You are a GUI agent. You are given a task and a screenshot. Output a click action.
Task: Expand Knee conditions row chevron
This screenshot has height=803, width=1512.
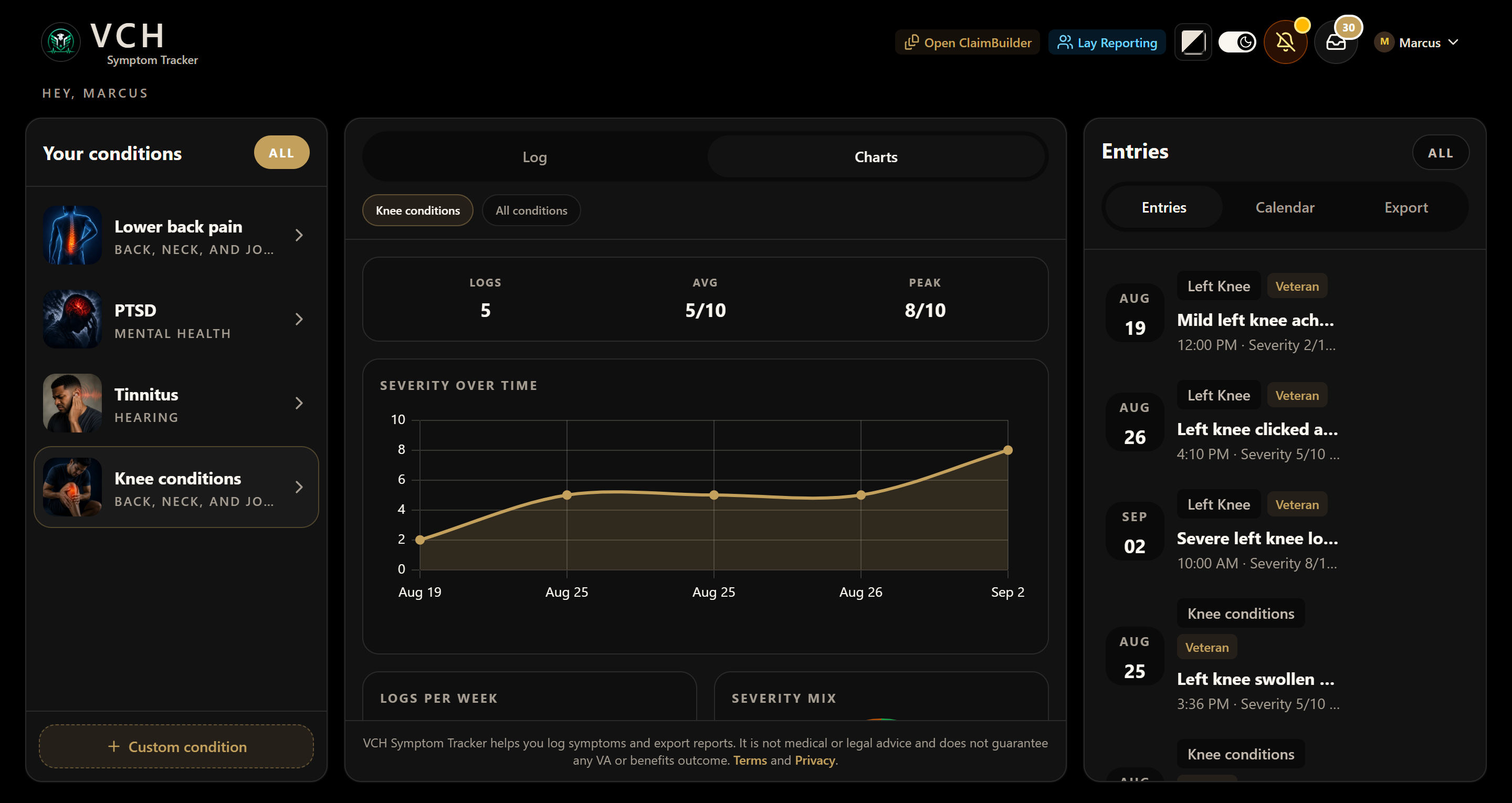299,487
